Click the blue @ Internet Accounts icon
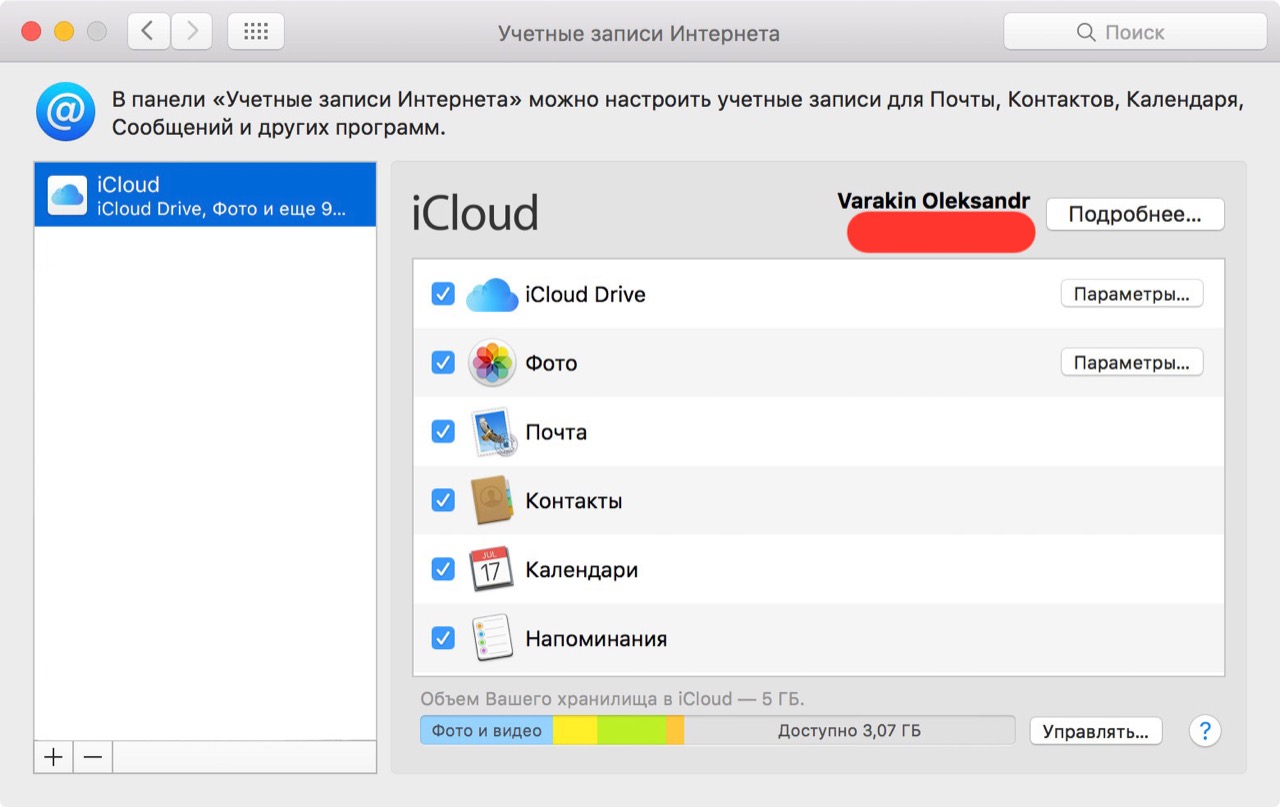Screen dimensions: 1280x807 point(65,112)
